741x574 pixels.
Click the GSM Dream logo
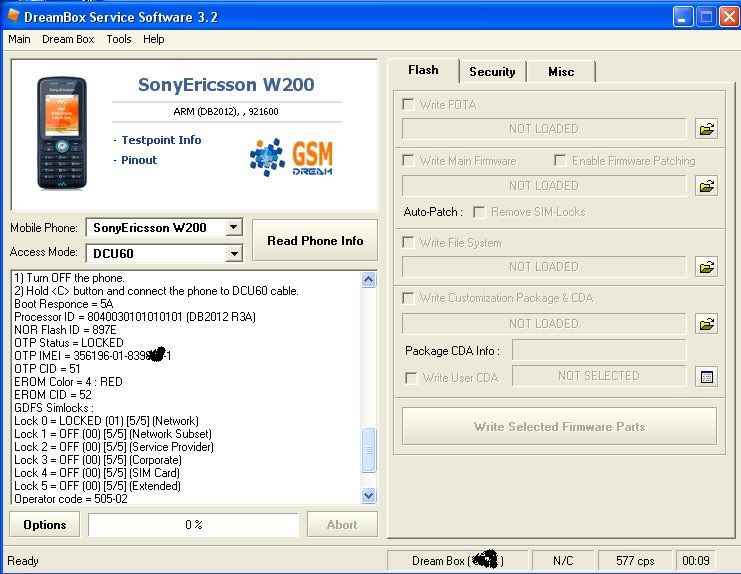pyautogui.click(x=291, y=158)
